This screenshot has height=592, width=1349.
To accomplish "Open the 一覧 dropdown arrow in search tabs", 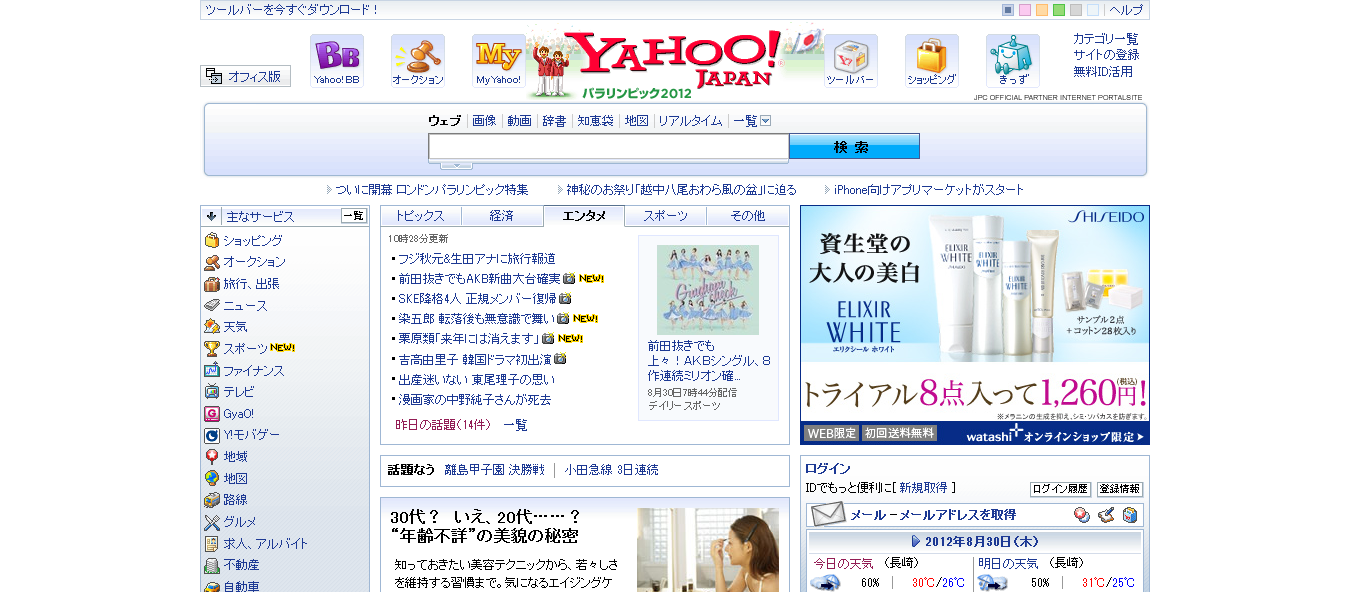I will [766, 121].
